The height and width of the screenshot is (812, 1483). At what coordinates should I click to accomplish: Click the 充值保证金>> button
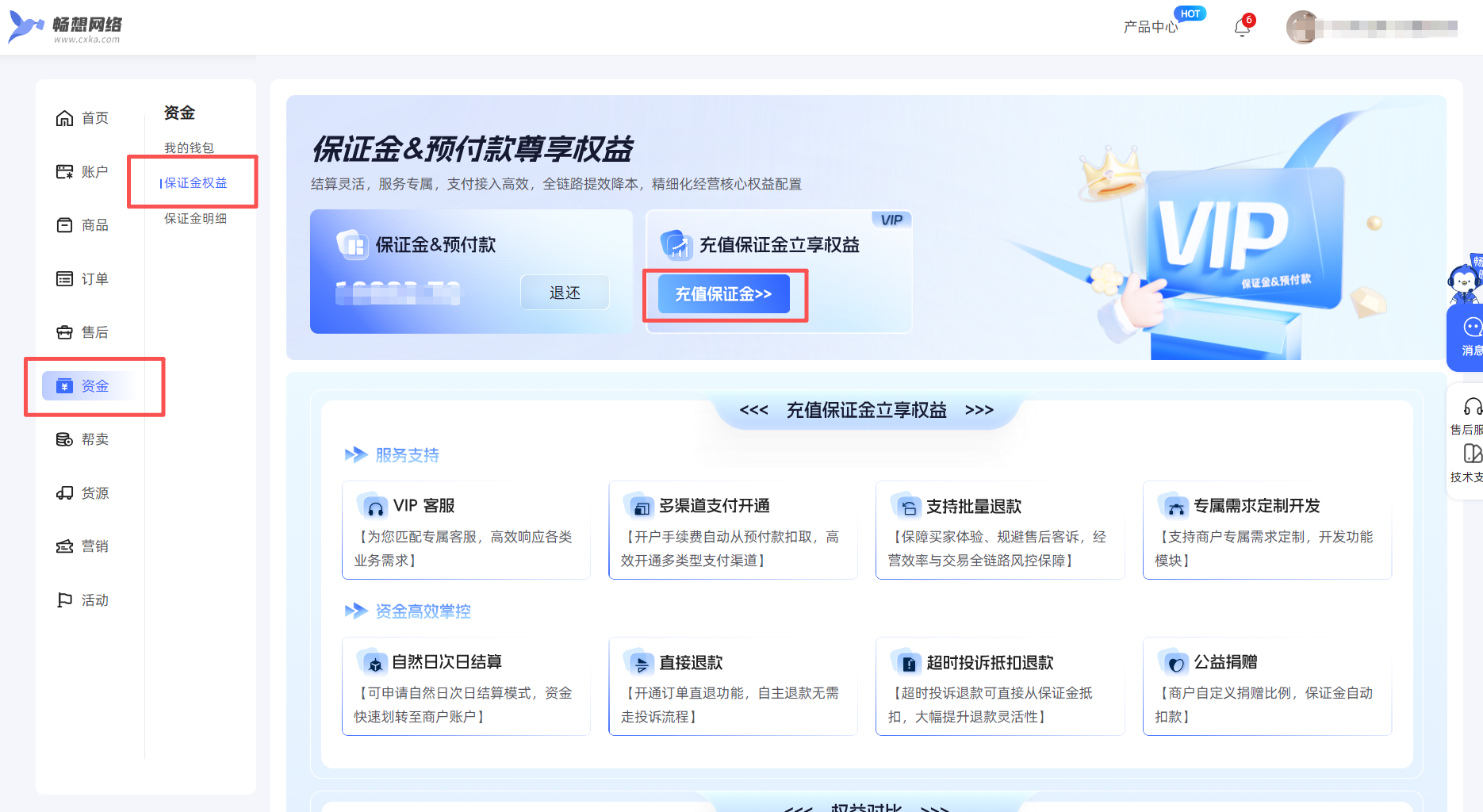point(723,294)
